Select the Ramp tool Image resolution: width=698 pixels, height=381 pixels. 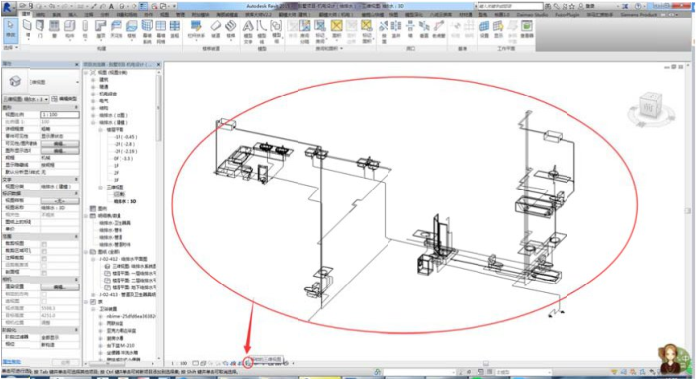pyautogui.click(x=215, y=29)
